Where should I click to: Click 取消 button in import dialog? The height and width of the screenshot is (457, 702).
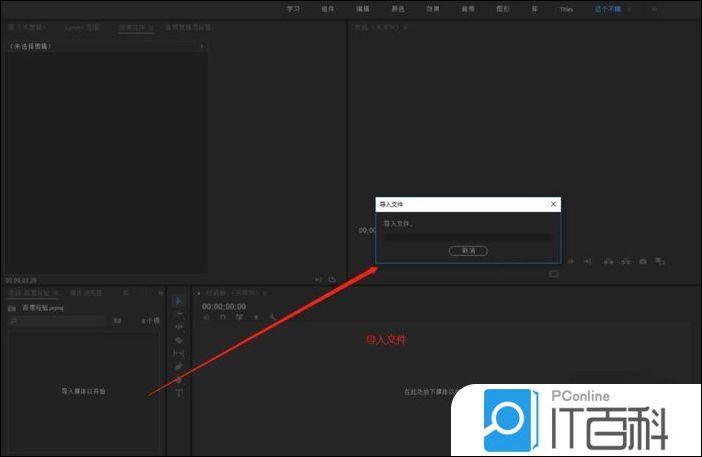468,251
